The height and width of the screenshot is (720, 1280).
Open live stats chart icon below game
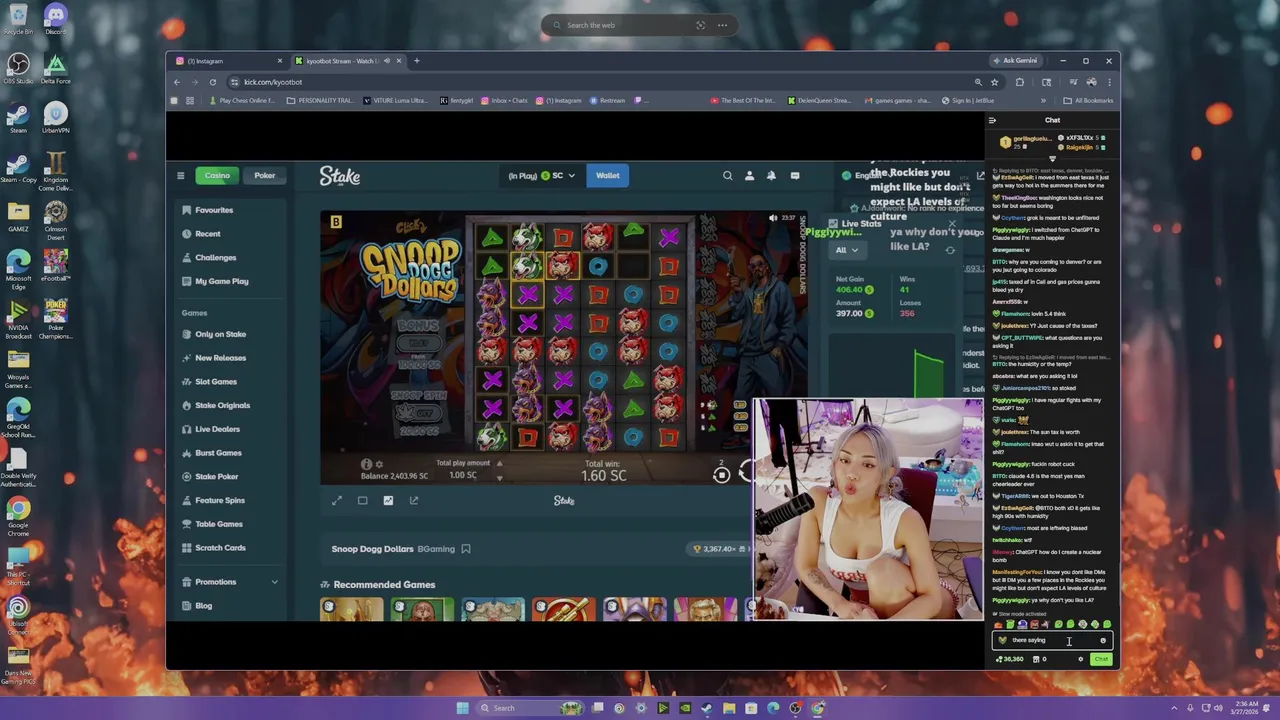[388, 500]
